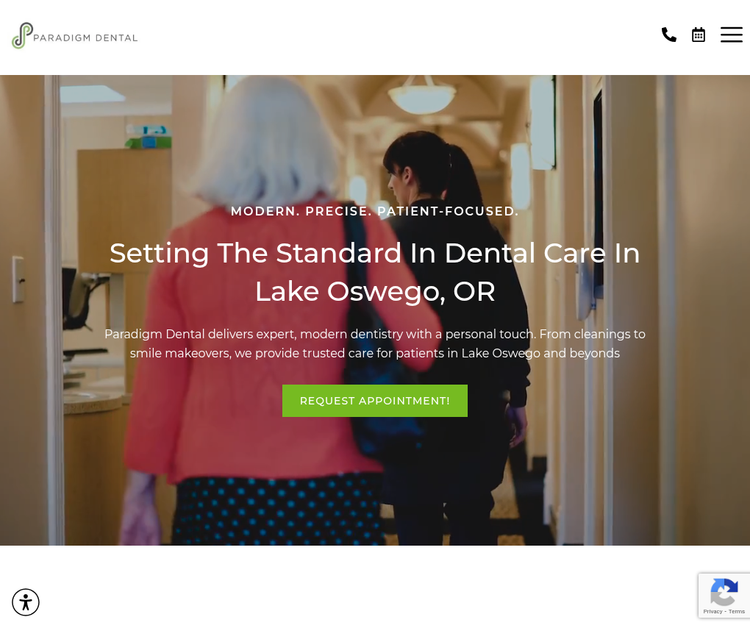Image resolution: width=750 pixels, height=628 pixels.
Task: Click the reCAPTCHA badge logo
Action: coord(724,592)
